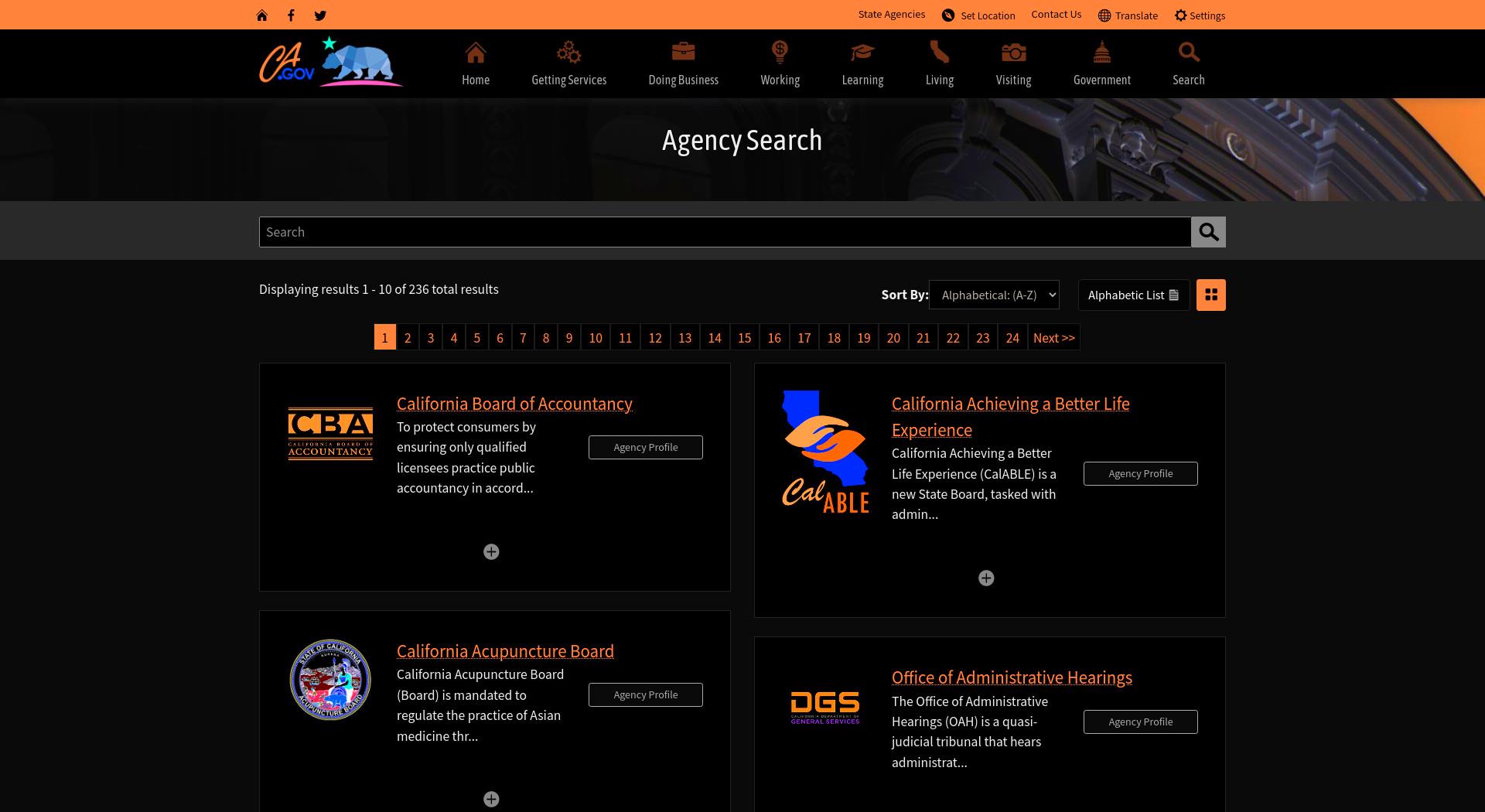Go to results page 24
This screenshot has width=1485, height=812.
pos(1012,337)
